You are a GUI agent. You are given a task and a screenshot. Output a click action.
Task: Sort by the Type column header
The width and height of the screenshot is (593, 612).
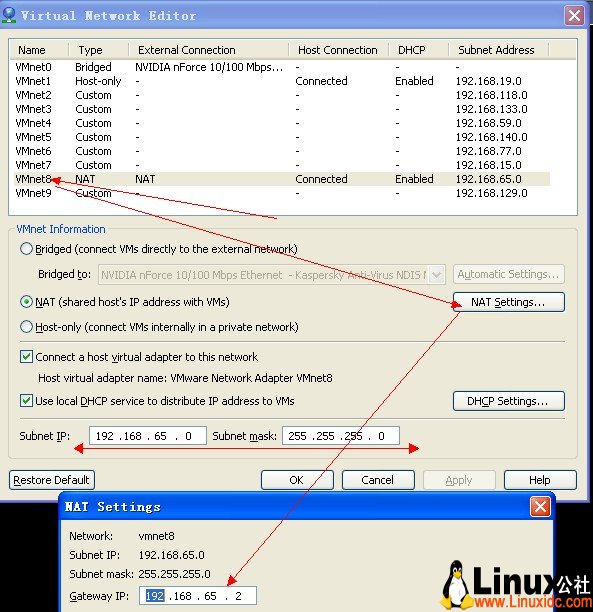tap(98, 50)
